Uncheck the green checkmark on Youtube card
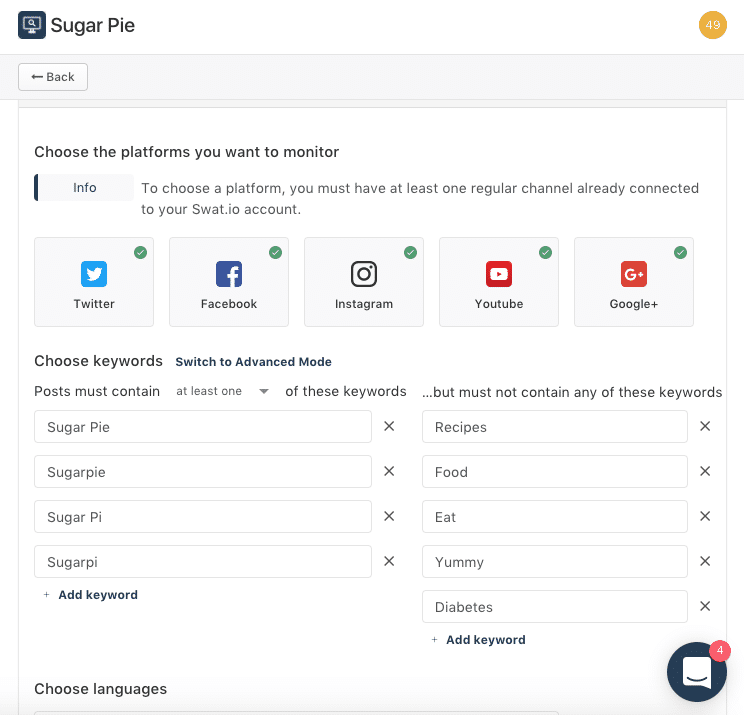 pyautogui.click(x=546, y=252)
